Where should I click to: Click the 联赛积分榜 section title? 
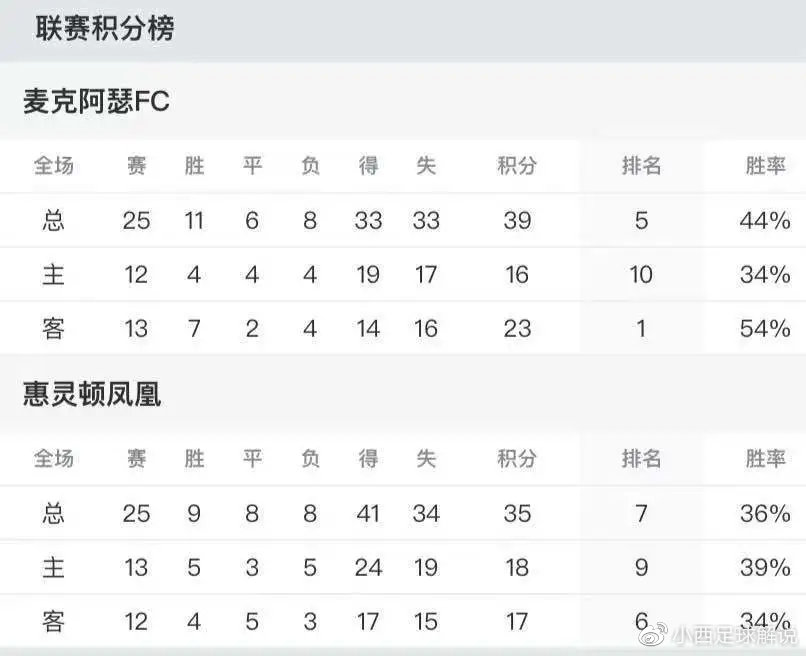pos(105,28)
